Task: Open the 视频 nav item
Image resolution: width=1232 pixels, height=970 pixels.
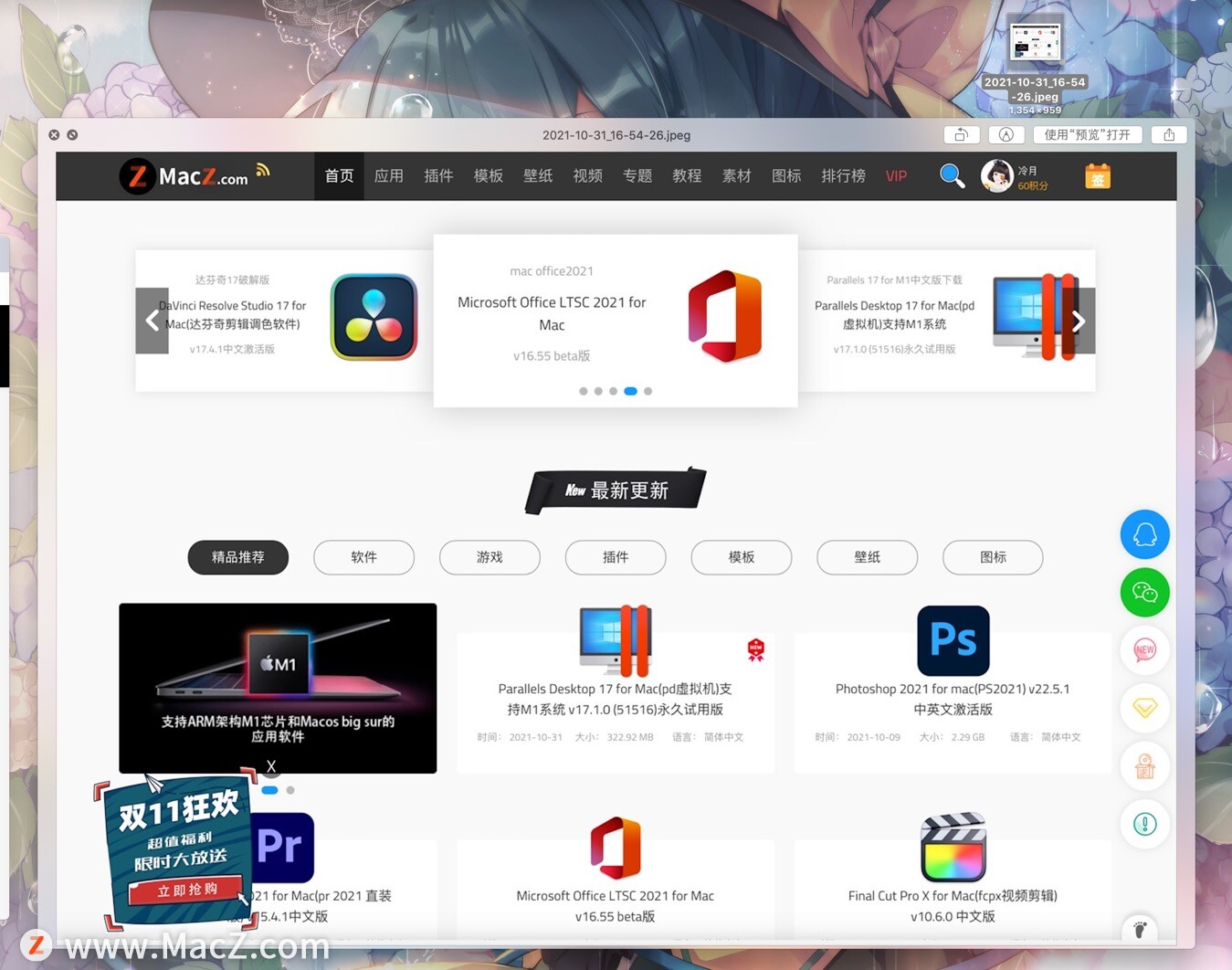Action: 587,175
